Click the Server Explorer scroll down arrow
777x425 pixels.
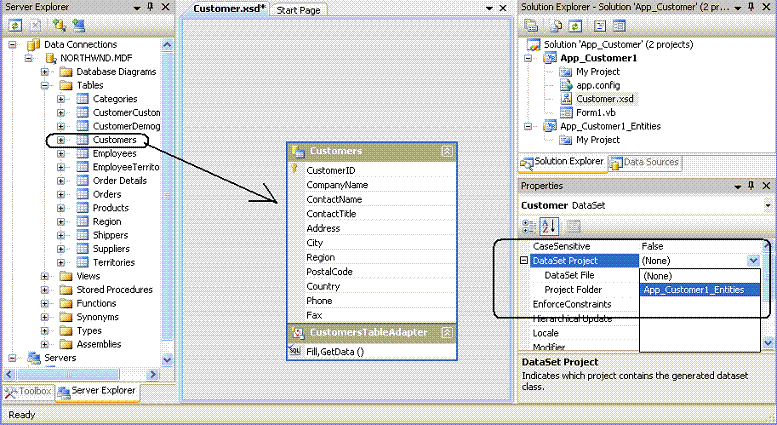tap(167, 360)
